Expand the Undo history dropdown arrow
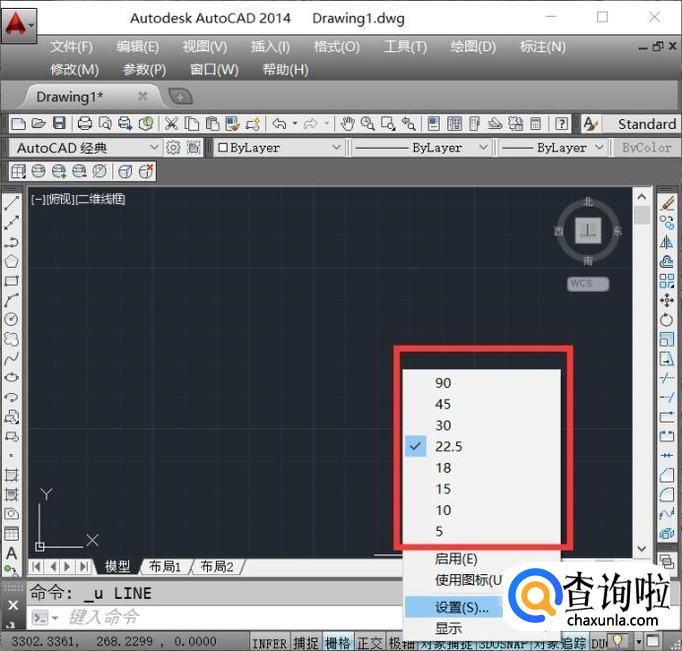This screenshot has height=651, width=682. point(295,124)
